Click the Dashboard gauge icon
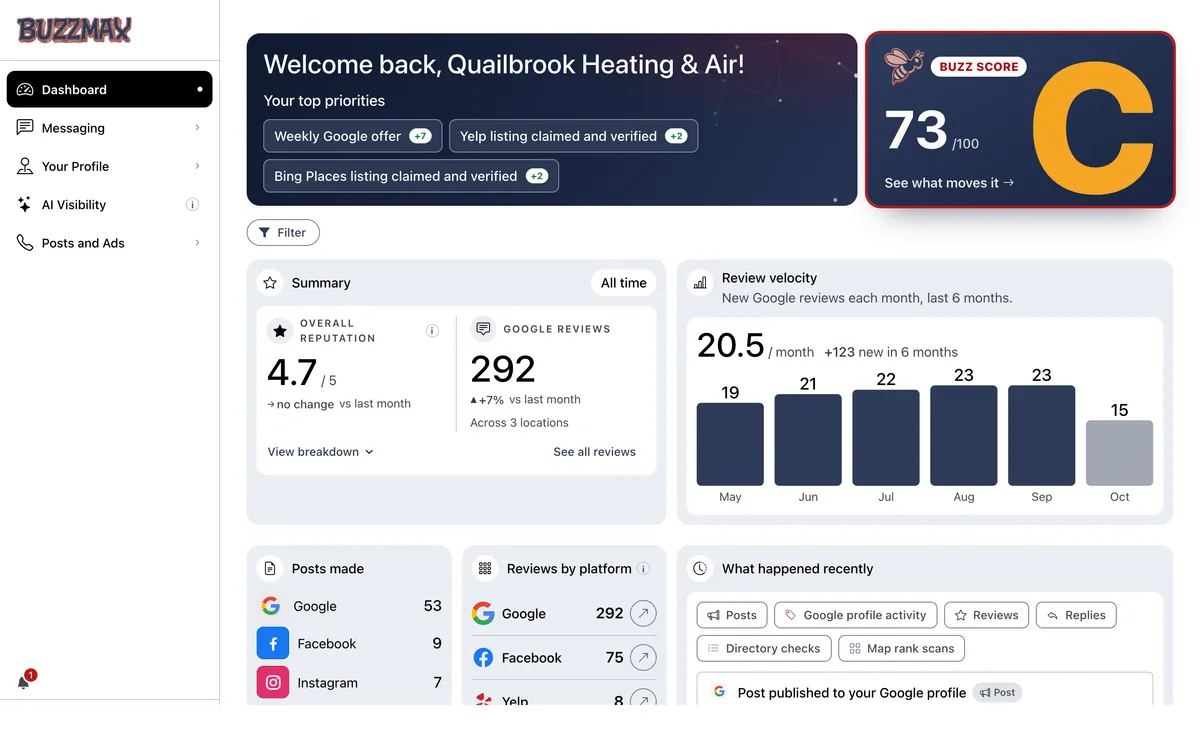 pyautogui.click(x=25, y=89)
